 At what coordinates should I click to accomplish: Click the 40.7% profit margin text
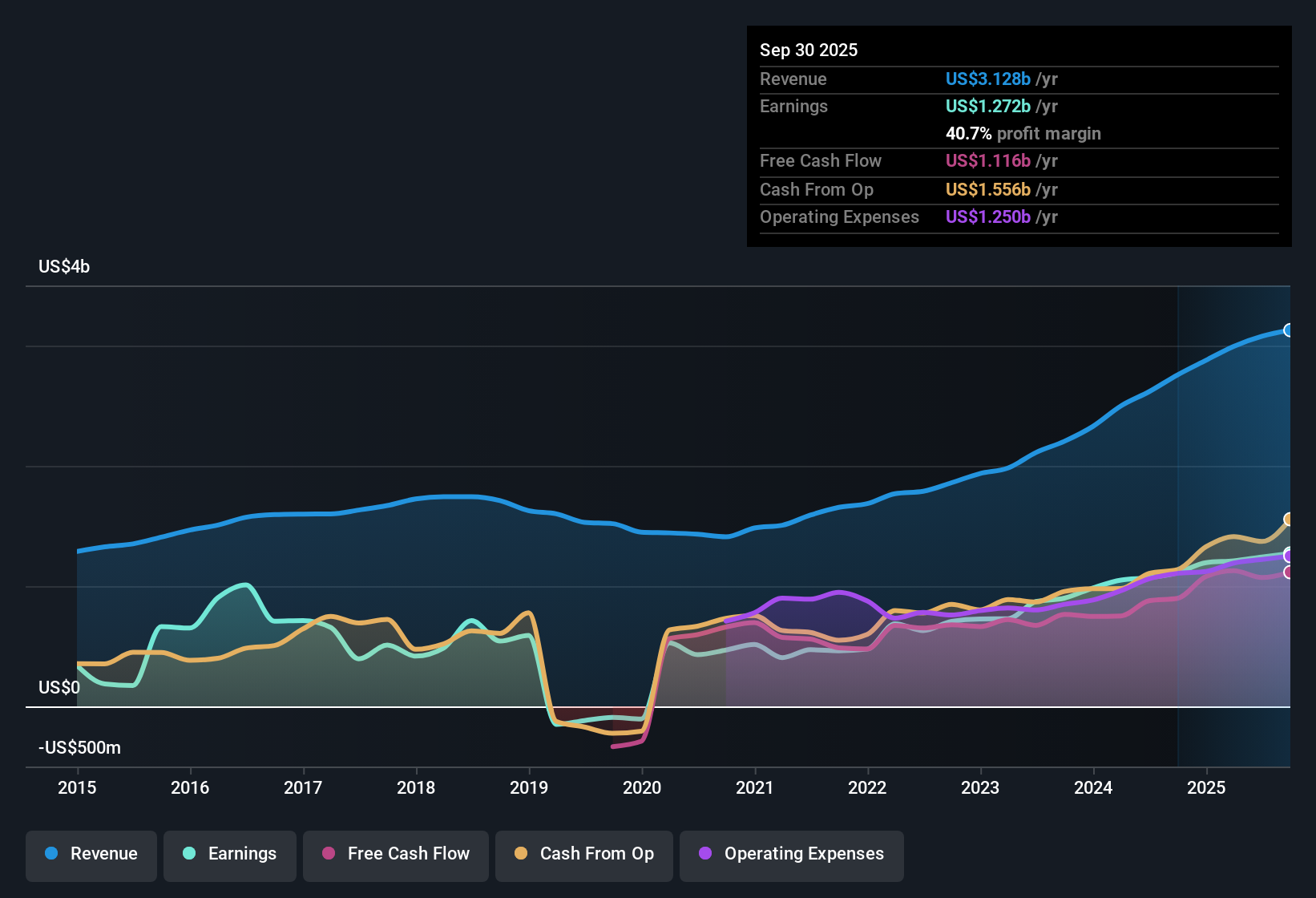click(x=1023, y=134)
